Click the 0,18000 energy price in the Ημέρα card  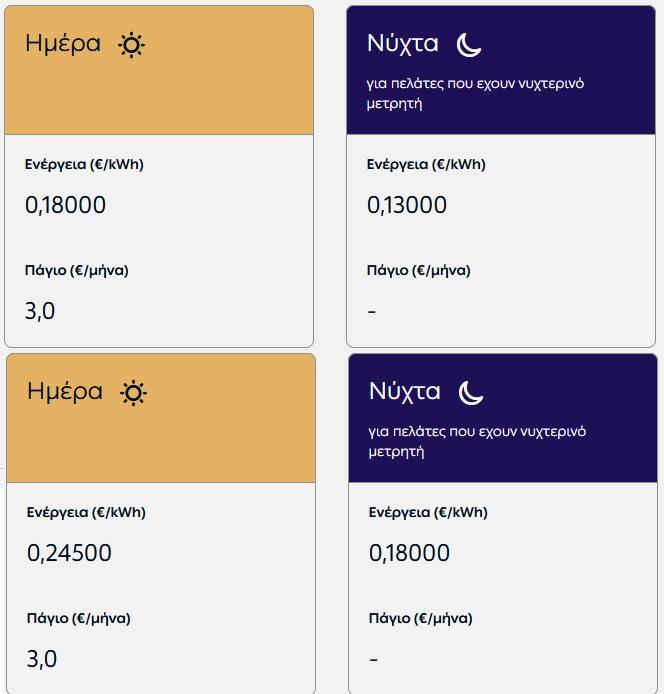[65, 205]
